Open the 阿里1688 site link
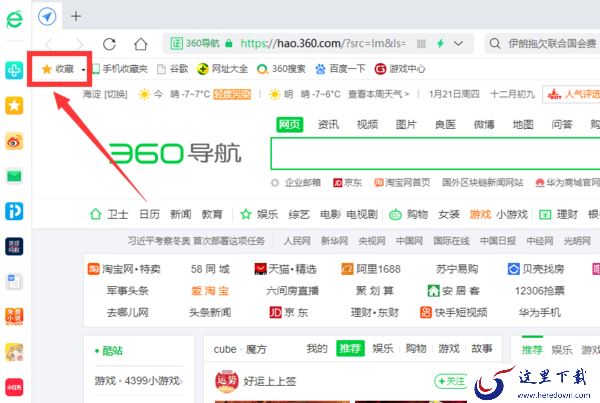The height and width of the screenshot is (403, 600). 371,269
